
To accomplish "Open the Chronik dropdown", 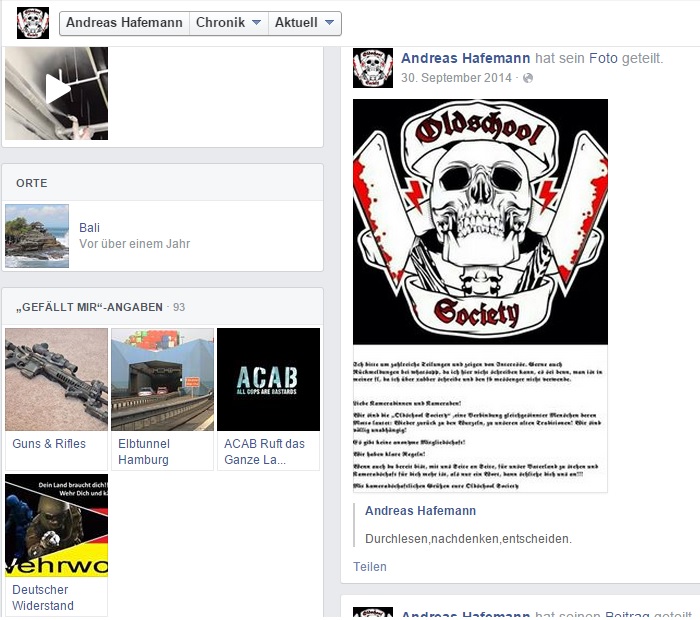I will [x=228, y=23].
